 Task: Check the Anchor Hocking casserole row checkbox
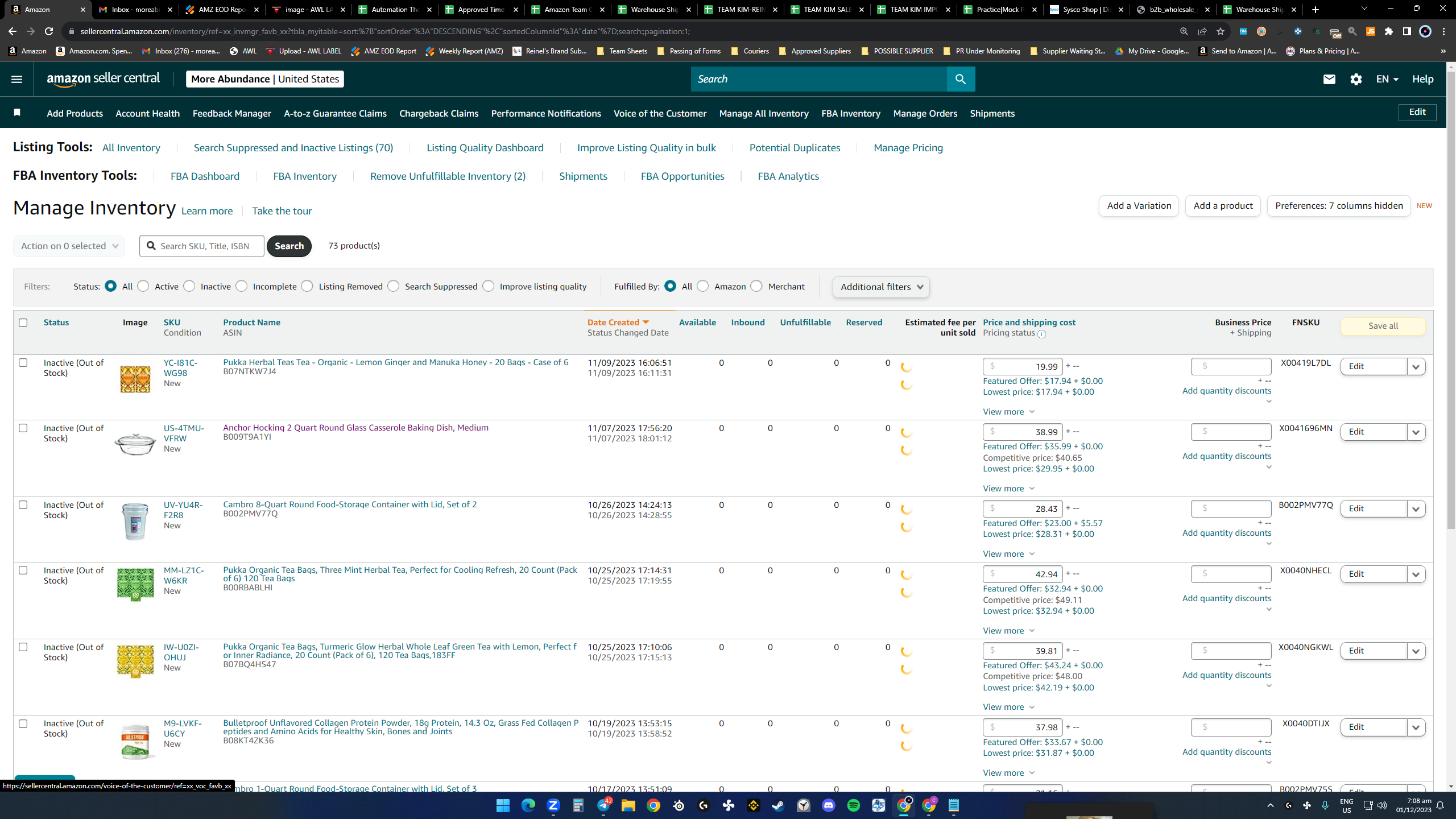[x=23, y=428]
